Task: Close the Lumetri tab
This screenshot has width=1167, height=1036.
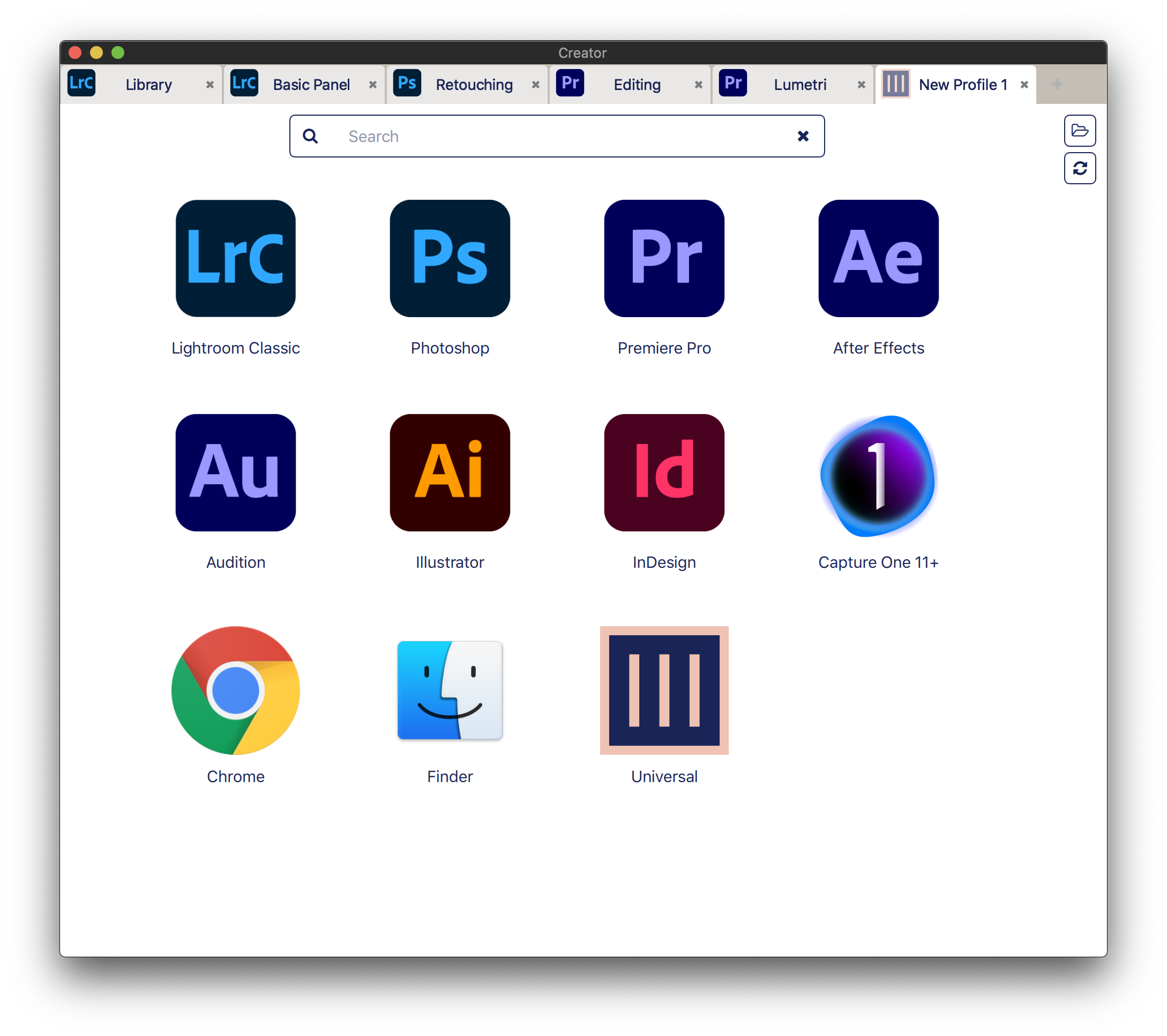Action: pyautogui.click(x=861, y=85)
